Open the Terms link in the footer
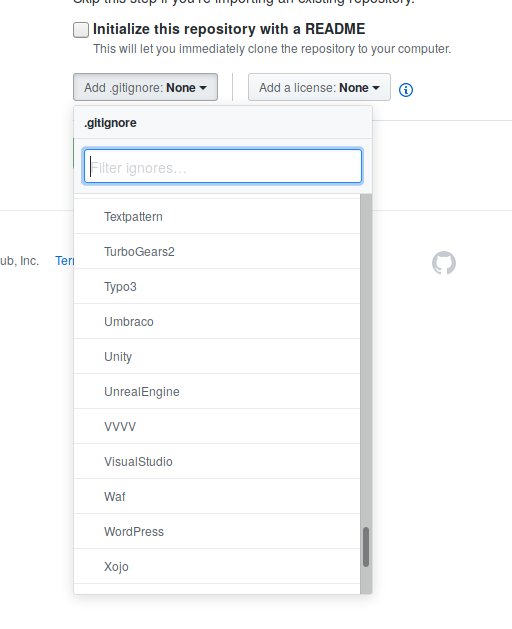 65,261
